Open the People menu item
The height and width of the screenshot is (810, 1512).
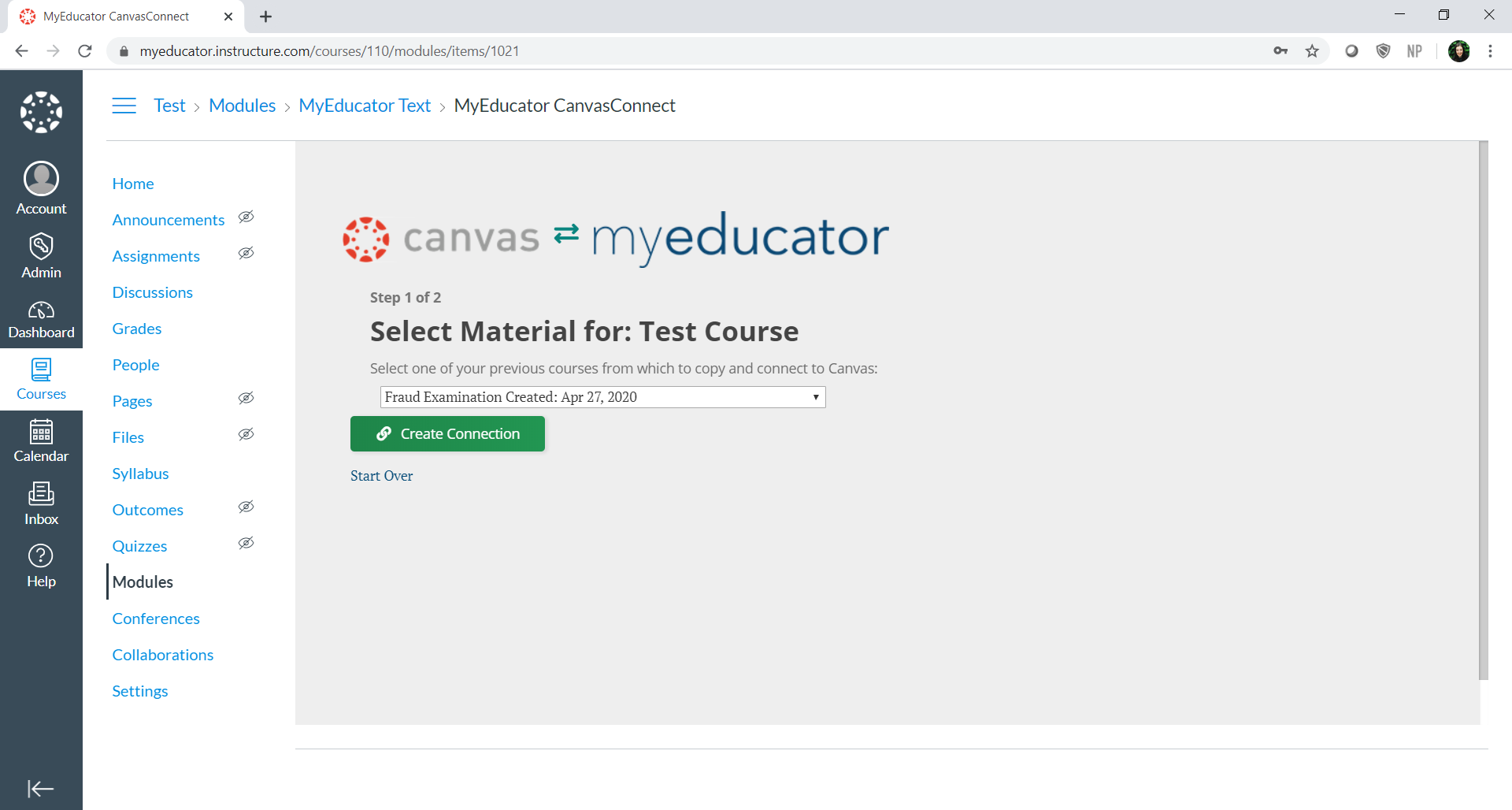(135, 365)
